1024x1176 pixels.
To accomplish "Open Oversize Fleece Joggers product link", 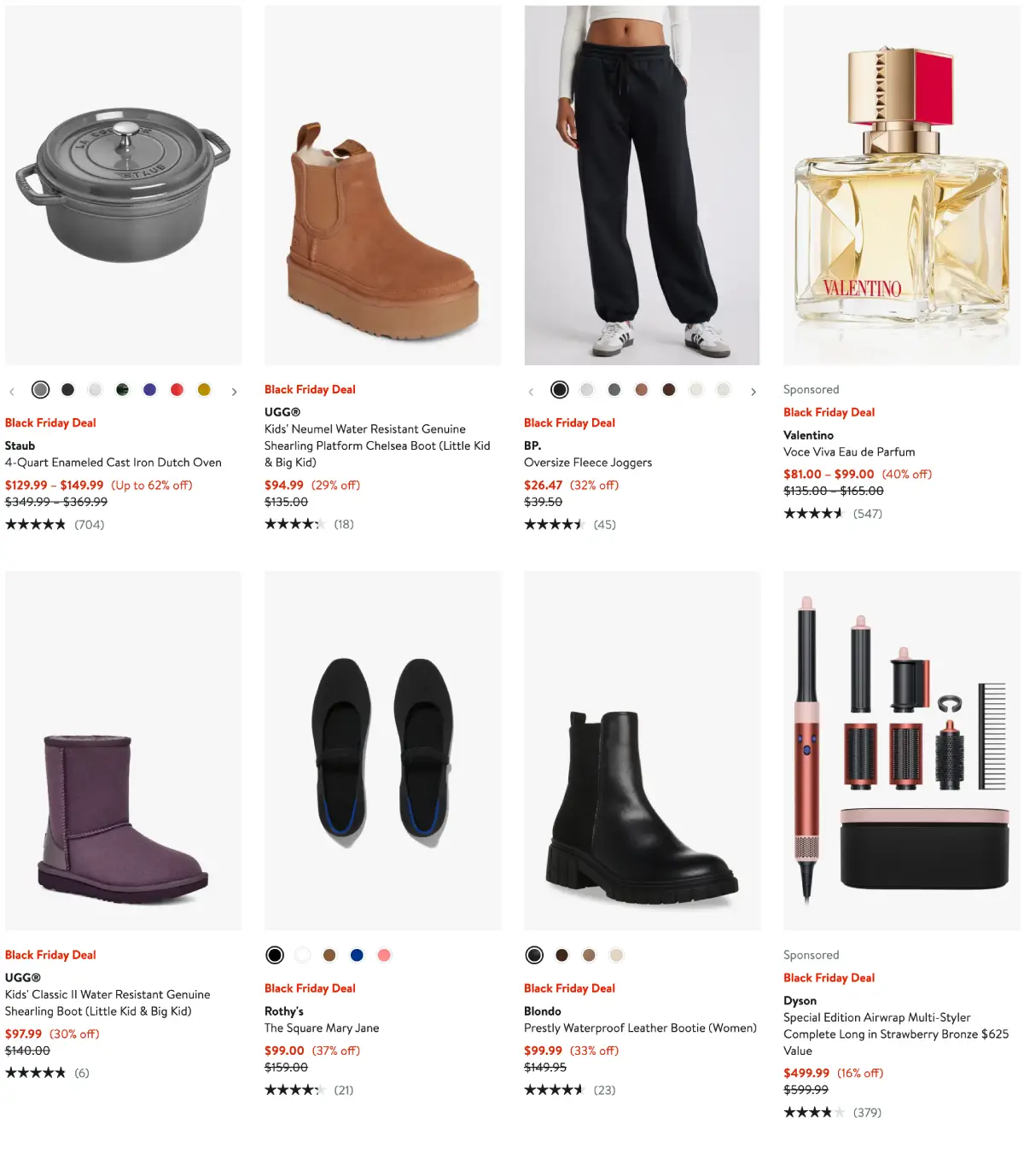I will coord(588,463).
